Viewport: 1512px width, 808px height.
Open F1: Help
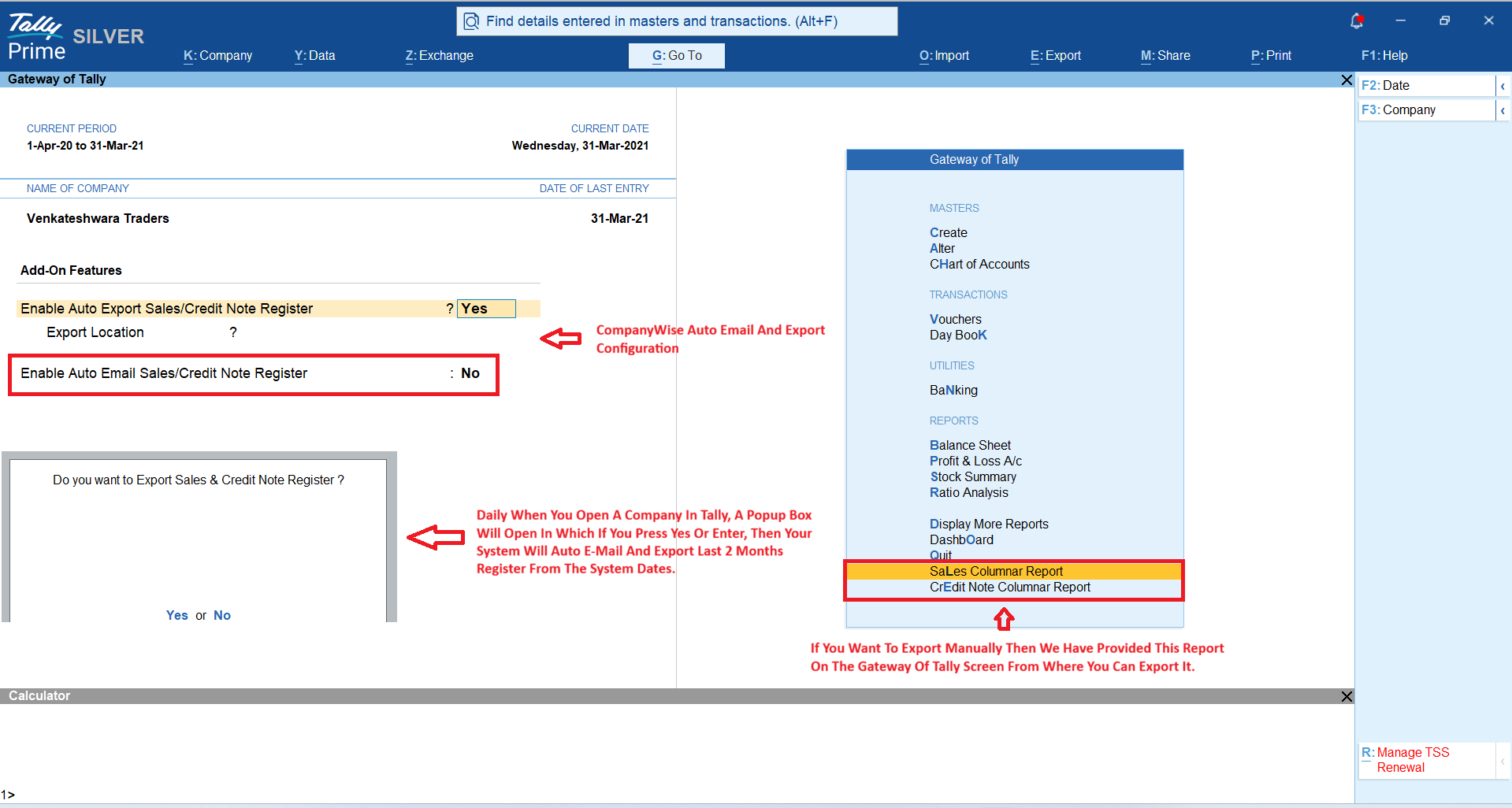pyautogui.click(x=1384, y=55)
